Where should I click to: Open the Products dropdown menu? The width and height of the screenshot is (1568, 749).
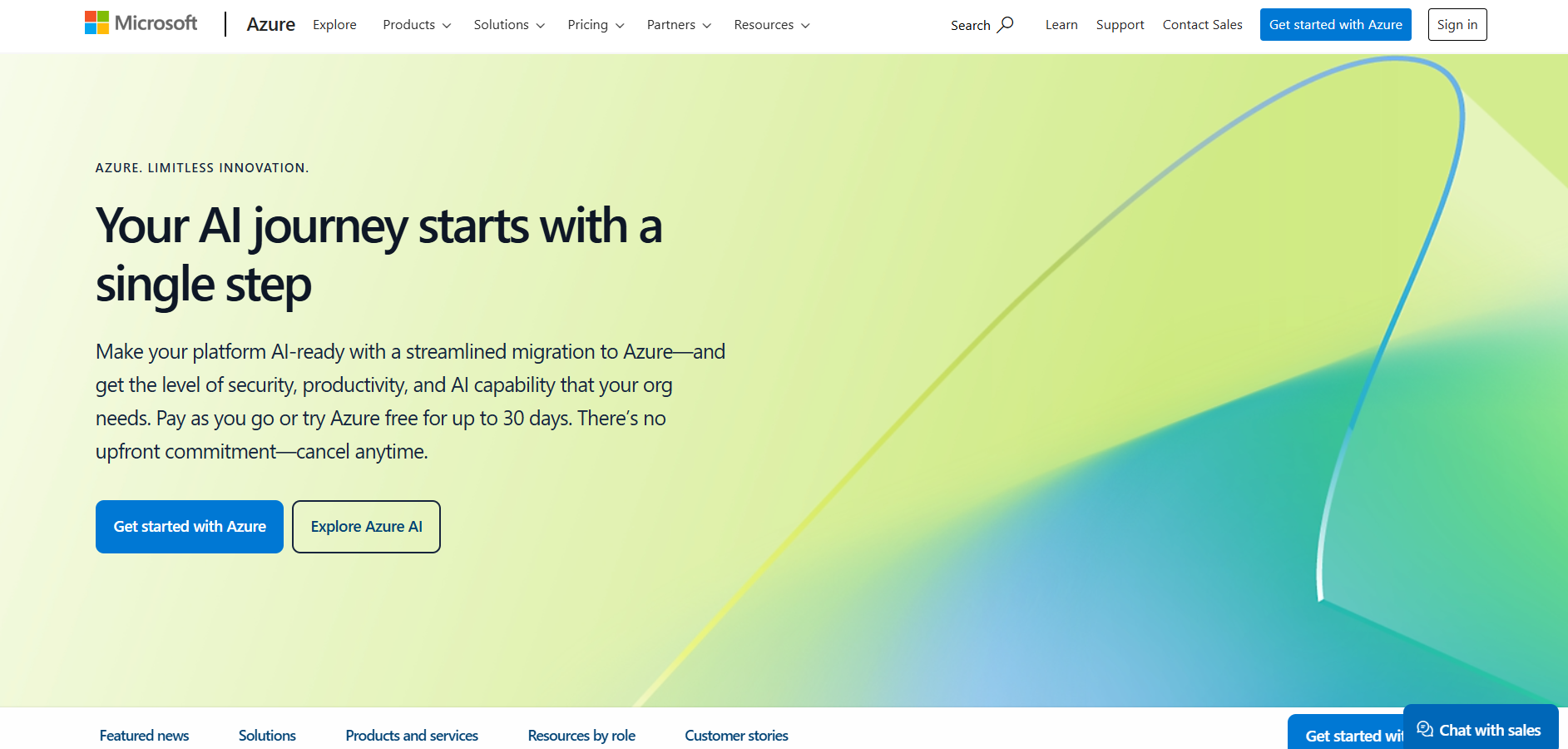pyautogui.click(x=417, y=25)
